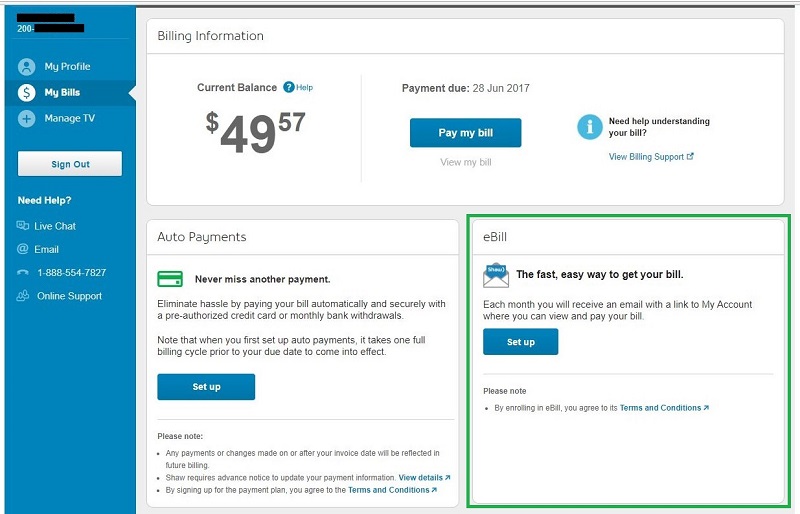
Task: Click the green credit card icon
Action: click(170, 279)
